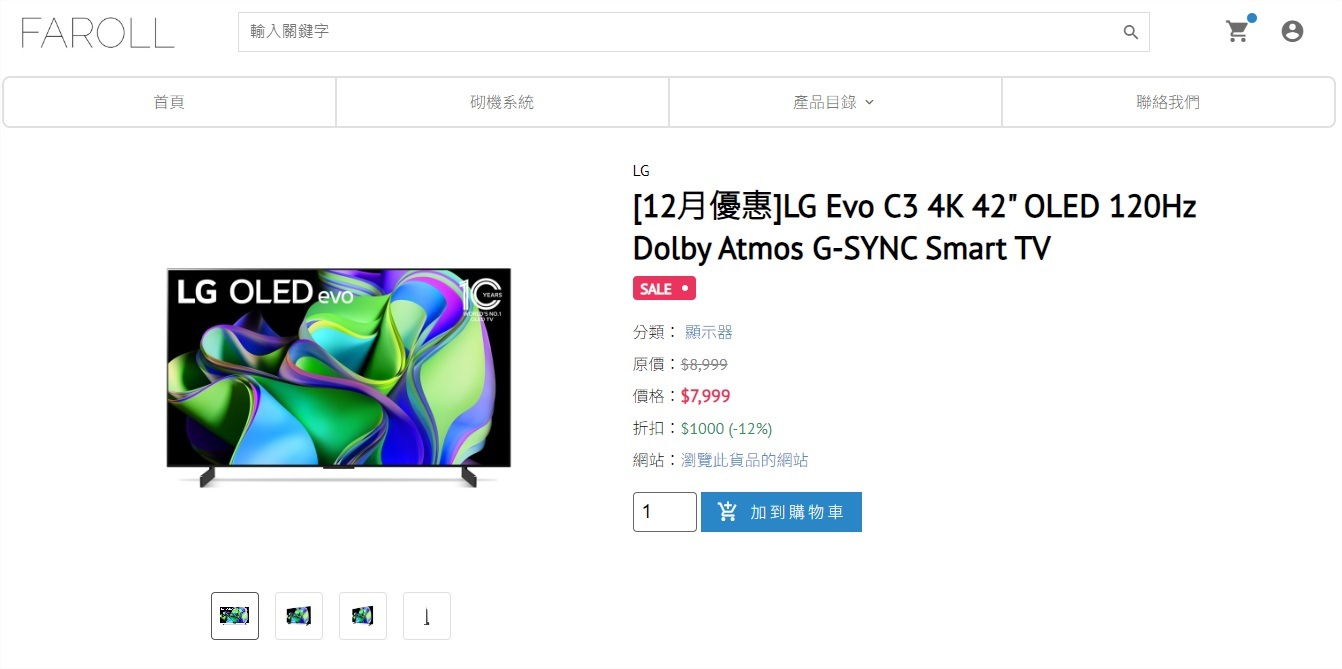This screenshot has width=1342, height=669.
Task: Open the 聯絡我們 menu item
Action: pyautogui.click(x=1168, y=102)
